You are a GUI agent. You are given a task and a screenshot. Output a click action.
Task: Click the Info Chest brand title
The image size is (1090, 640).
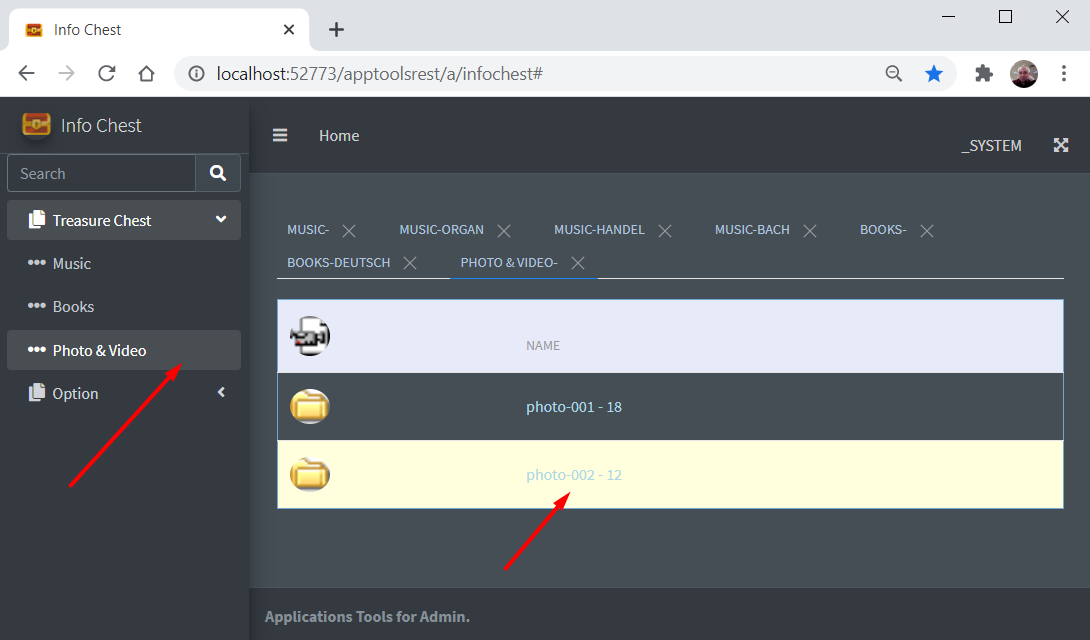[101, 125]
